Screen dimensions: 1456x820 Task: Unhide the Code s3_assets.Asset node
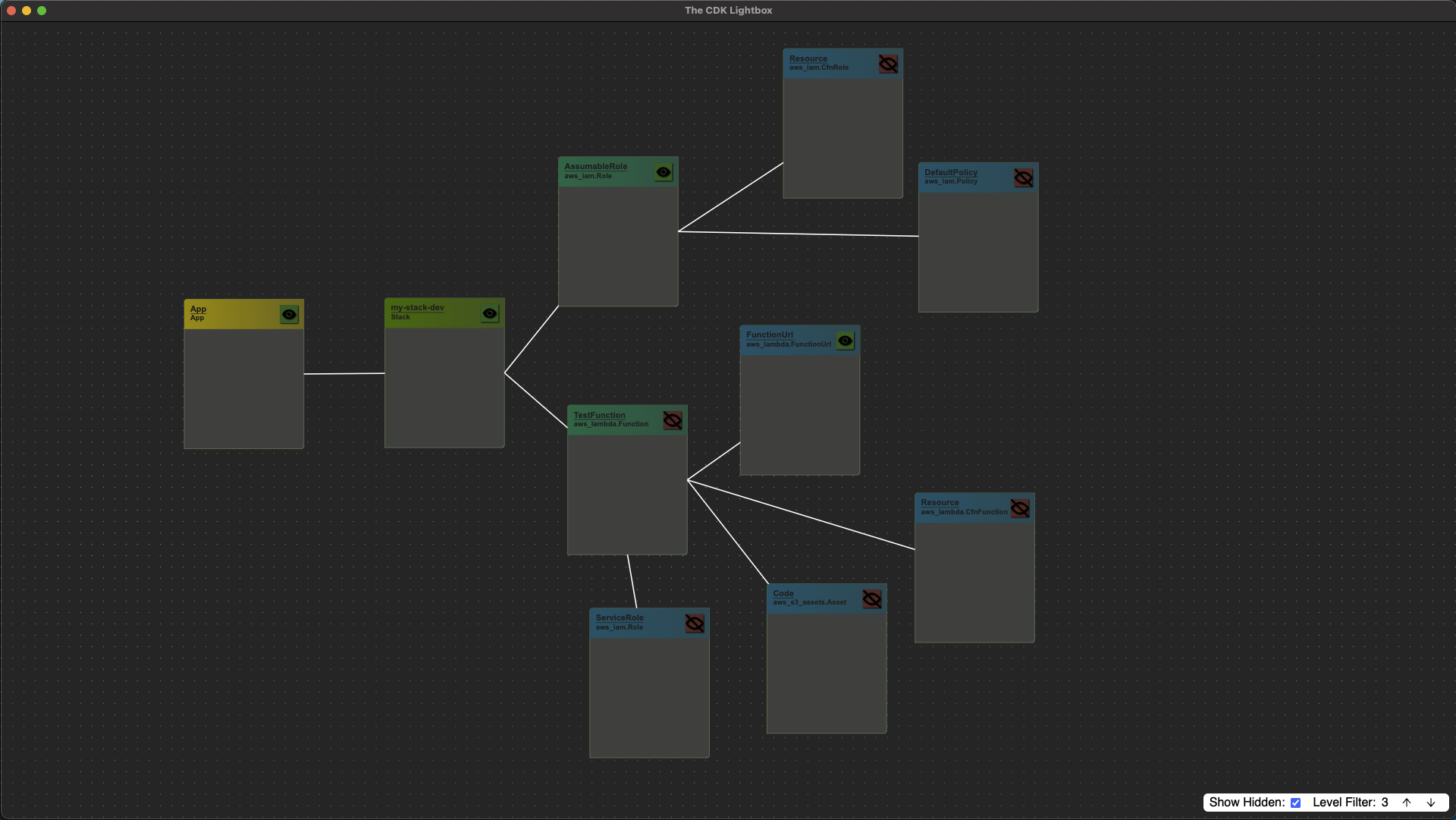(x=872, y=599)
